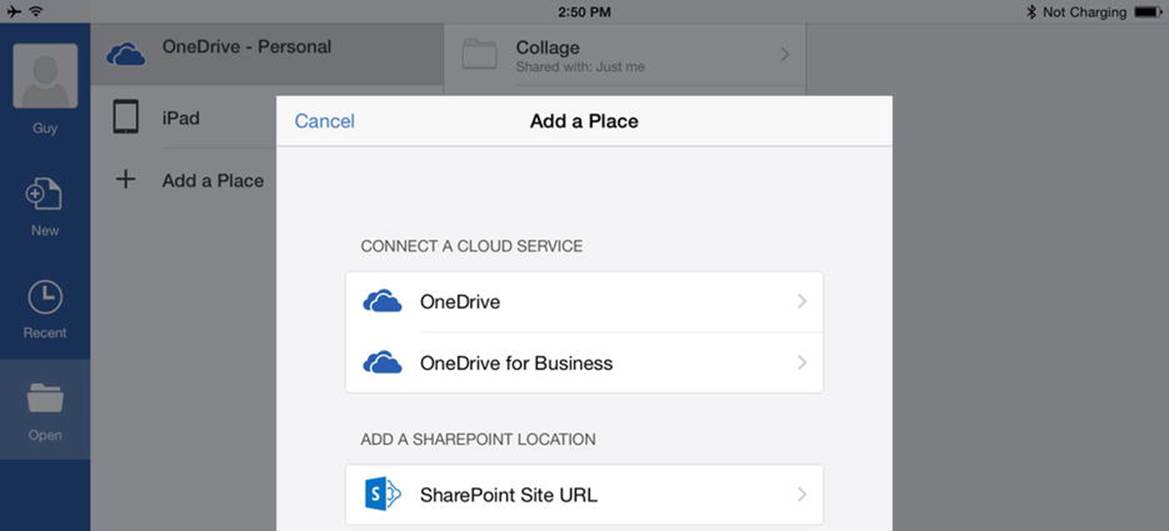The image size is (1169, 531).
Task: Open the Collage folder chevron
Action: [785, 54]
